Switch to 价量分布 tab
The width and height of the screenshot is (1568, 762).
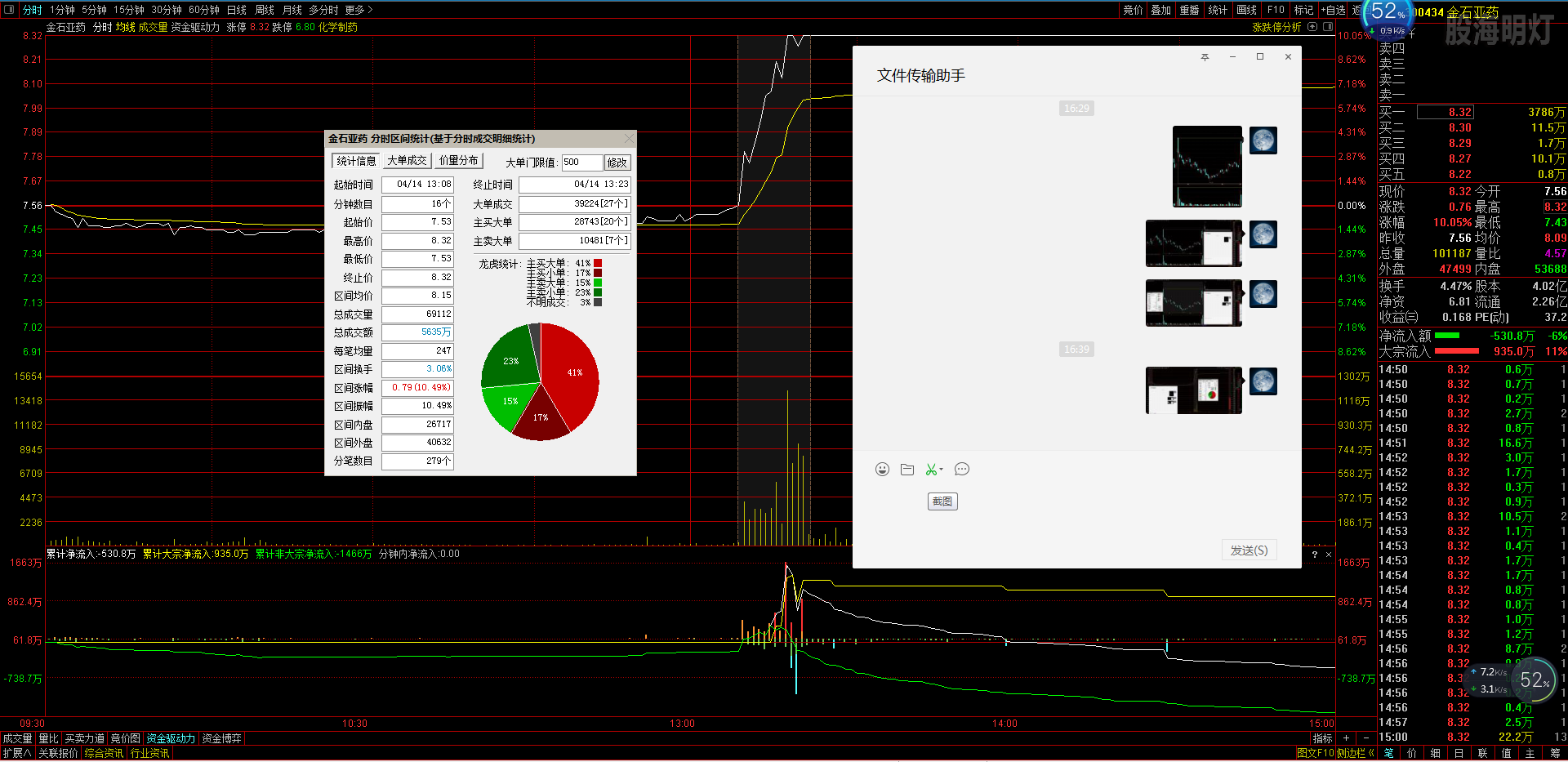pyautogui.click(x=458, y=161)
